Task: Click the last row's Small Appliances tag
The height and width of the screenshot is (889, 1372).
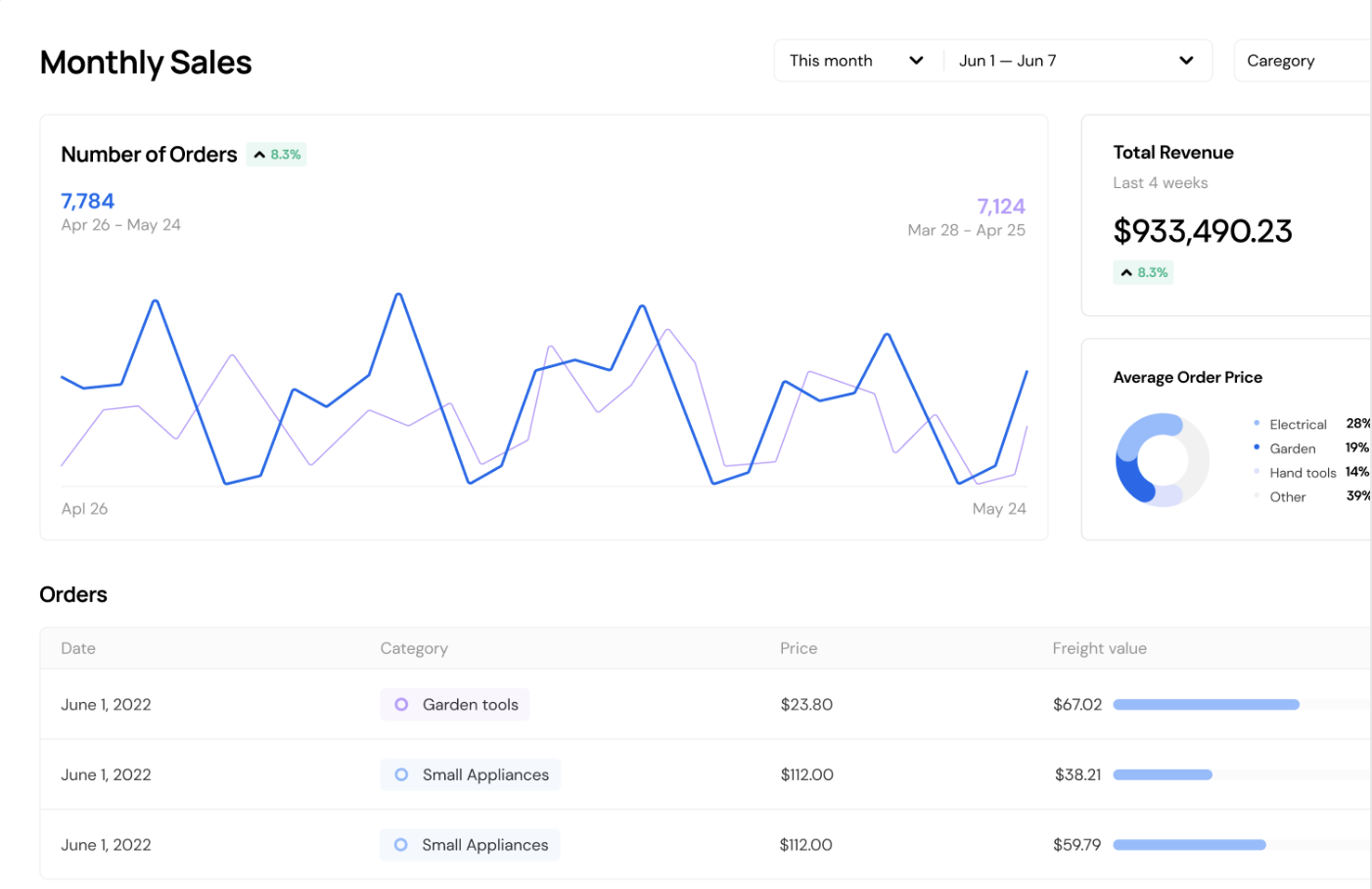Action: pyautogui.click(x=470, y=845)
